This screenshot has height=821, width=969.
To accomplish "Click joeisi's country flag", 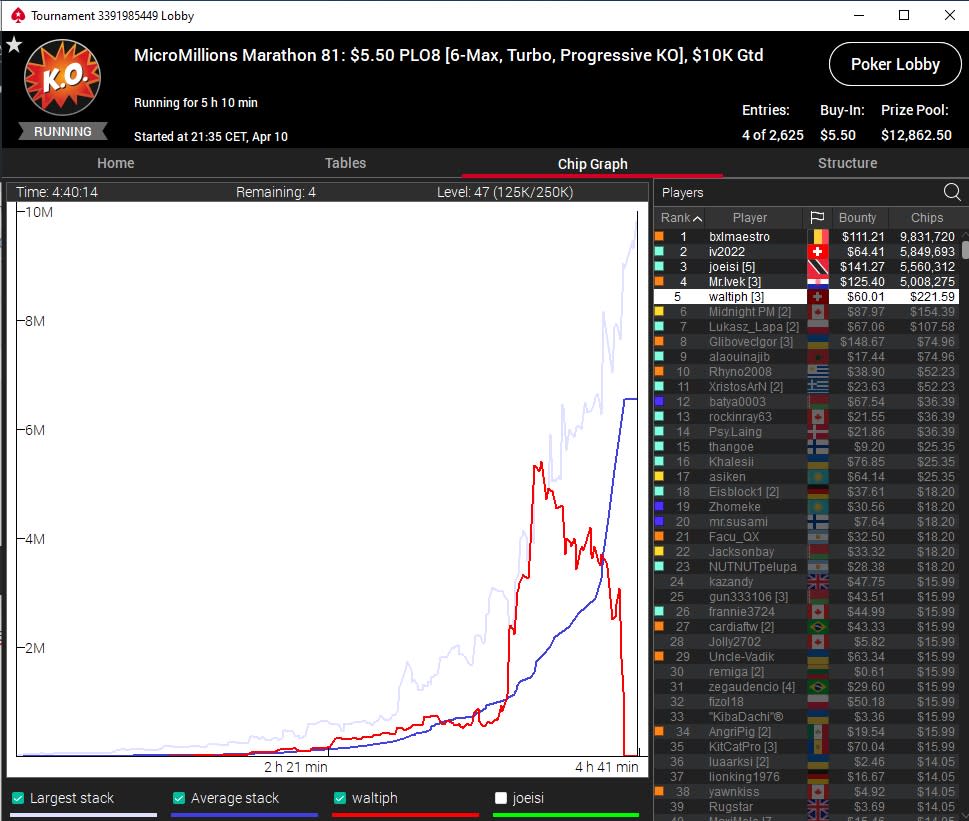I will [x=818, y=267].
